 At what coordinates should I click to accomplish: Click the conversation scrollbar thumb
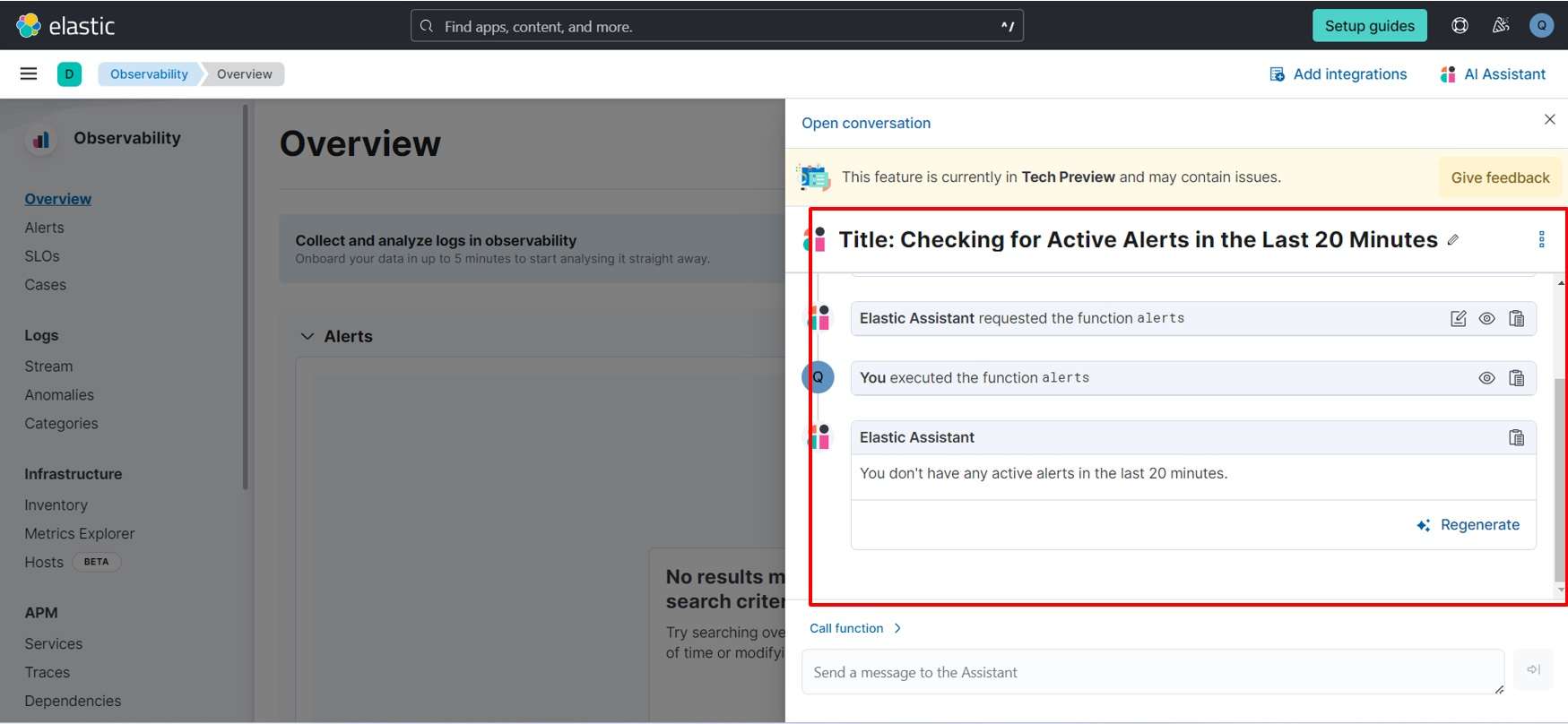1561,479
